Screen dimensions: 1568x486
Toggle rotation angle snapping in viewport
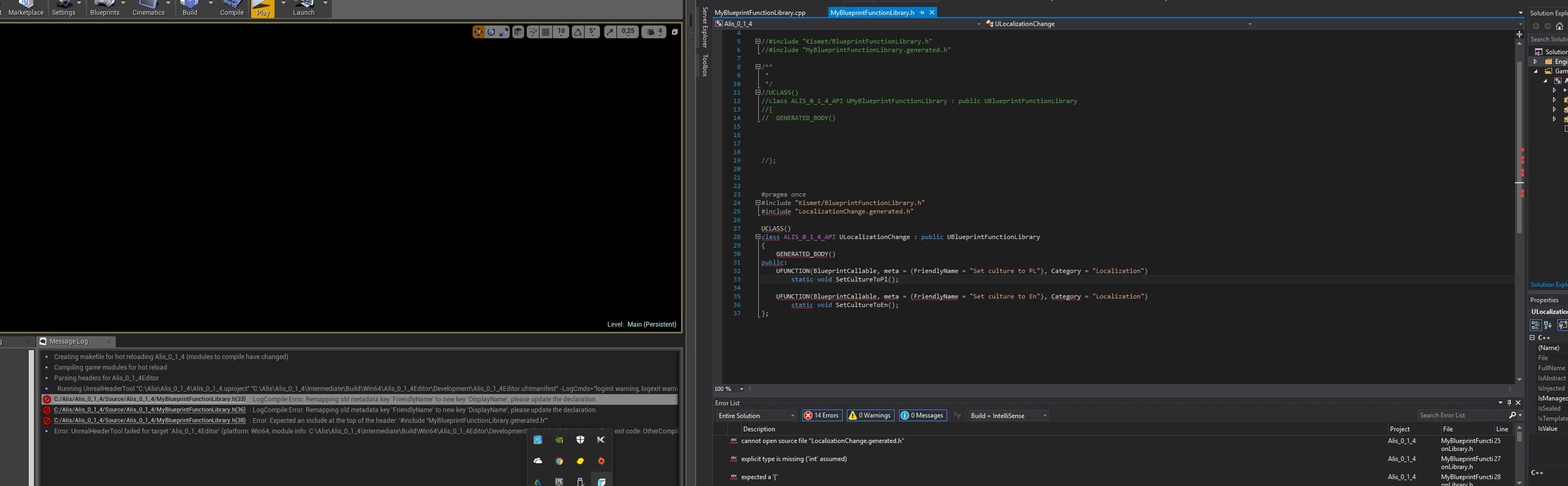(578, 32)
